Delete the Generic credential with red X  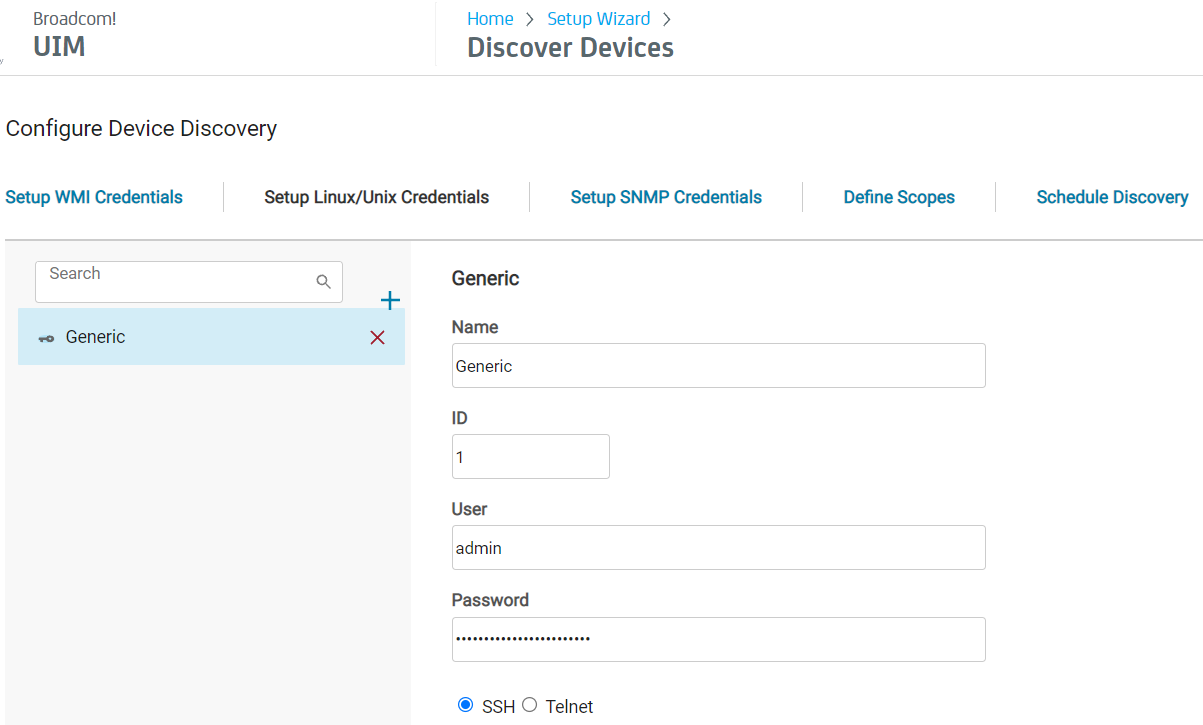377,338
